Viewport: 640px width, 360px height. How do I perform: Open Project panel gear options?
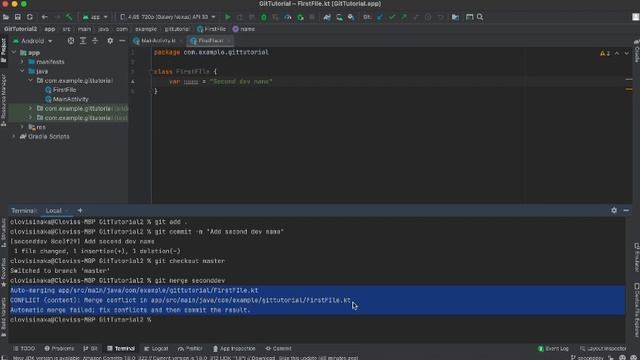click(x=110, y=41)
